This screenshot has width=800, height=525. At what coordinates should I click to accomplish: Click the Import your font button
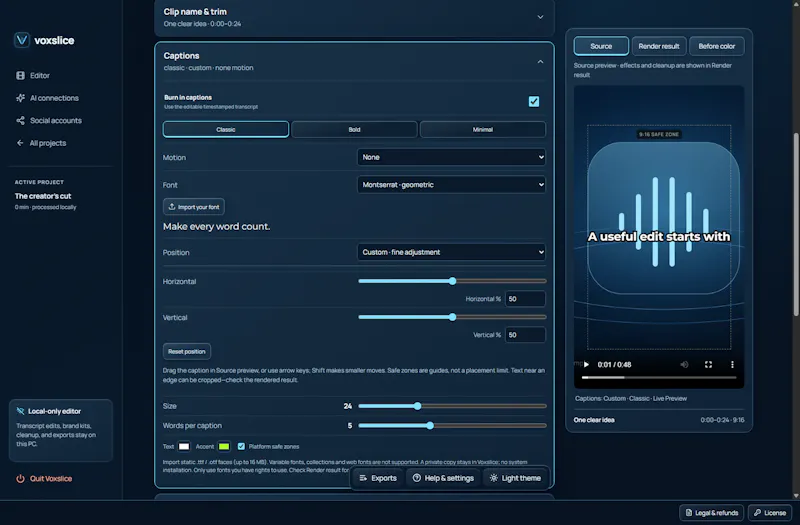click(x=193, y=207)
